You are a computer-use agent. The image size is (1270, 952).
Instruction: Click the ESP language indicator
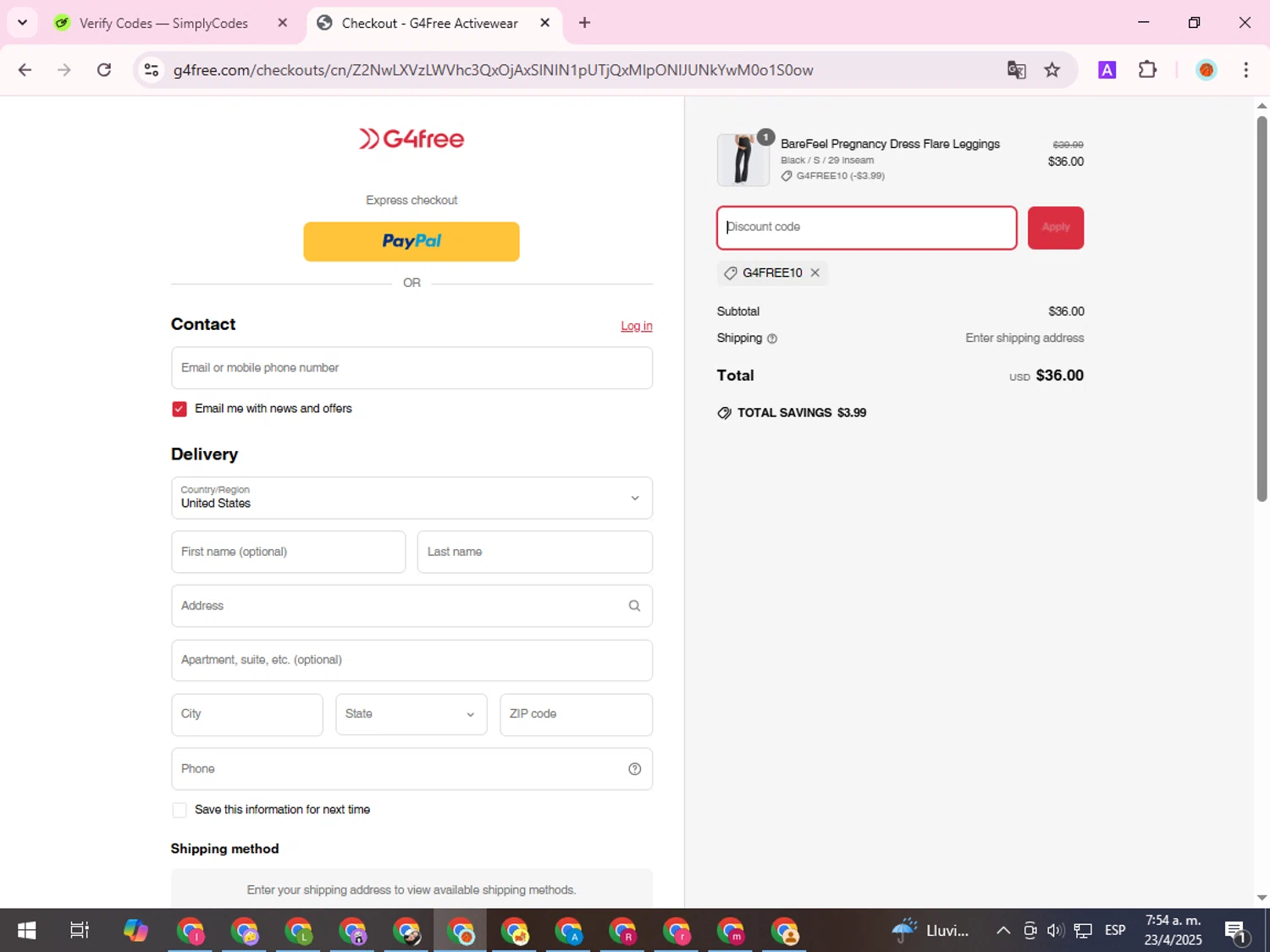pyautogui.click(x=1115, y=931)
